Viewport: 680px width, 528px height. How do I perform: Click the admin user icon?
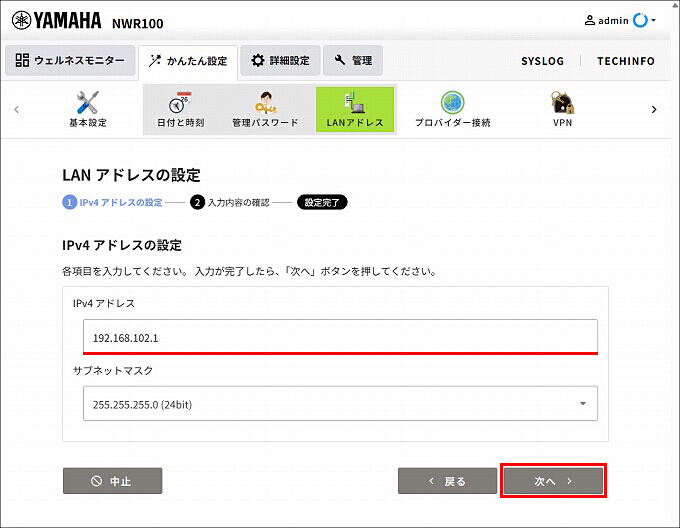coord(590,20)
